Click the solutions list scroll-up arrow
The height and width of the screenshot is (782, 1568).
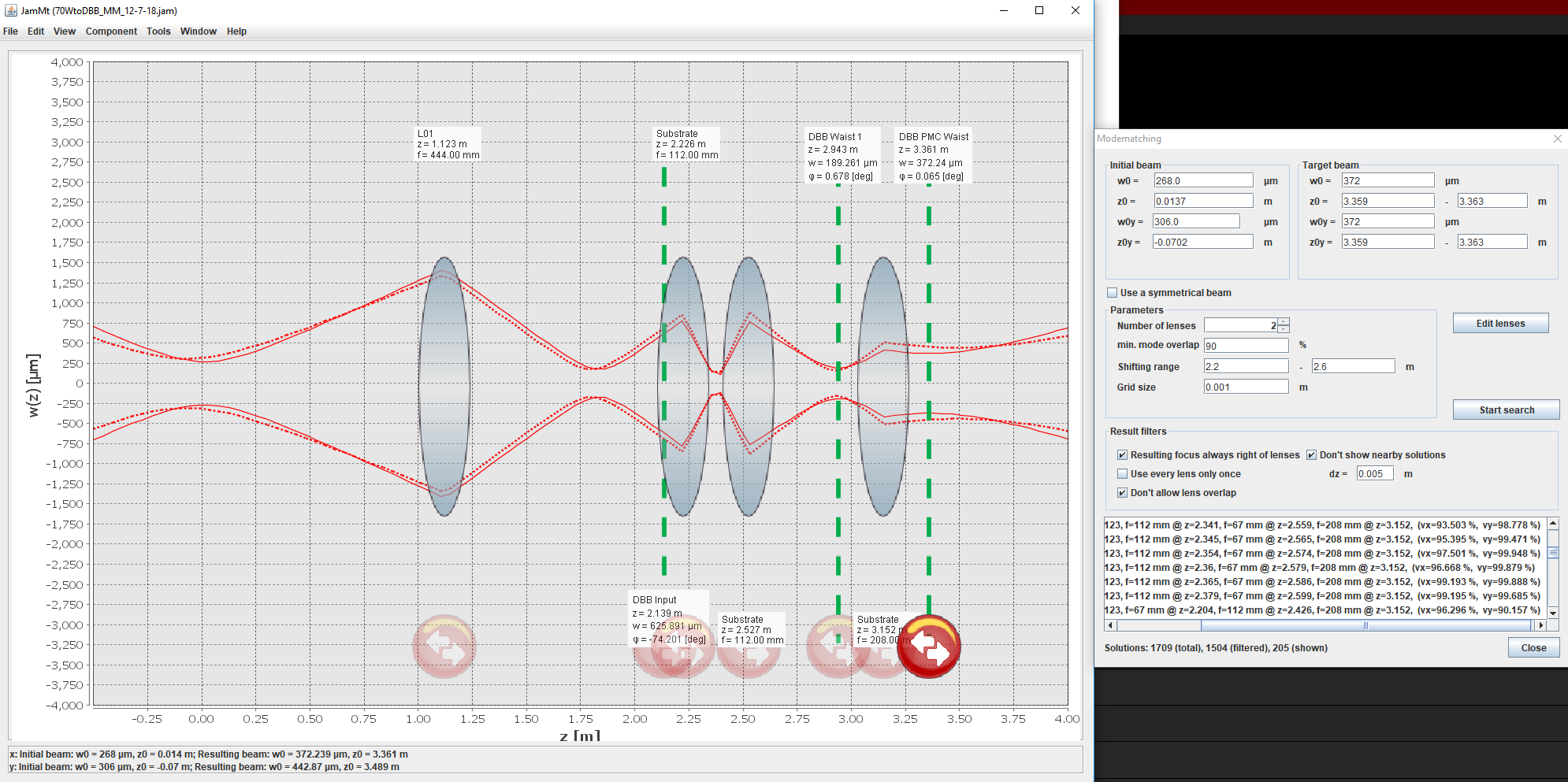coord(1553,524)
